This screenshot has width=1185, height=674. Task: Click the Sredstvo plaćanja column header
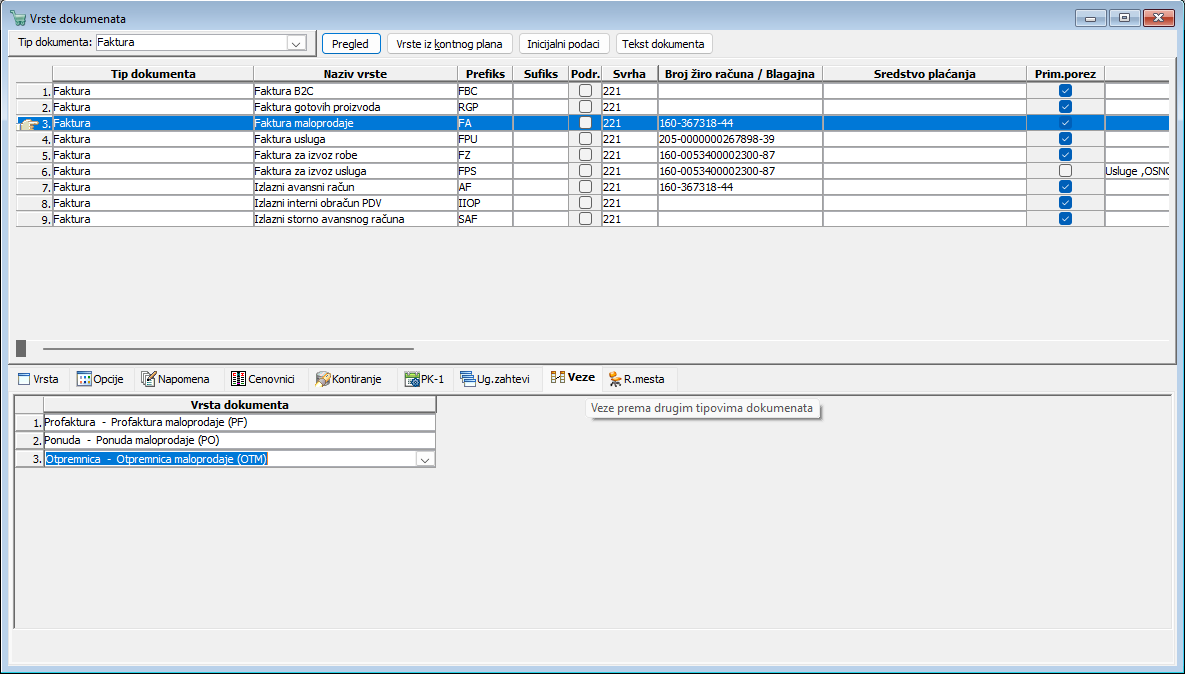[x=924, y=74]
